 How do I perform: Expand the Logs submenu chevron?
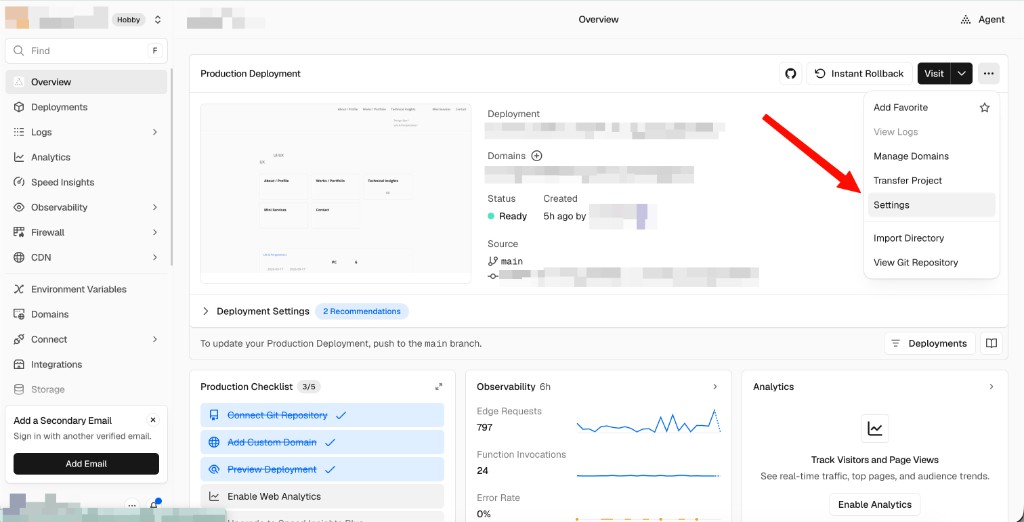tap(155, 132)
